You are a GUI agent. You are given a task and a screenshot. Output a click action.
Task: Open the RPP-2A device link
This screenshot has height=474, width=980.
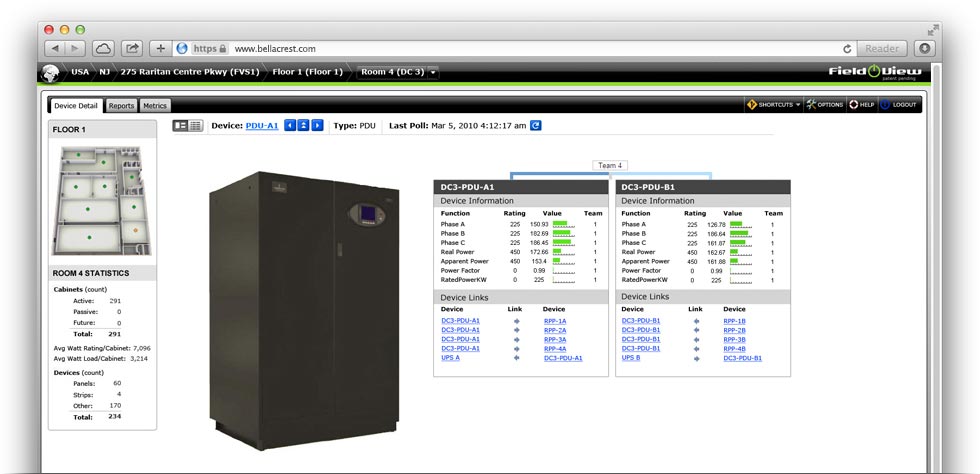pyautogui.click(x=555, y=330)
